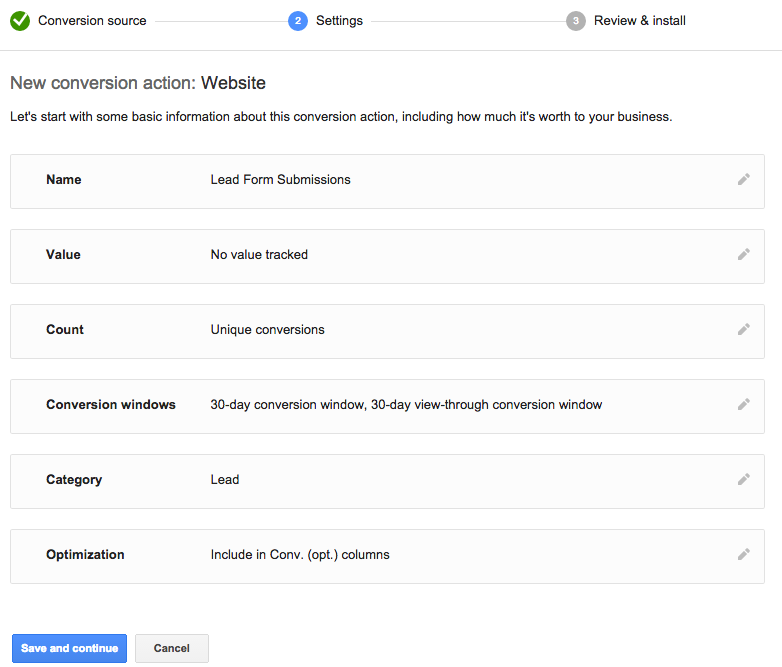Click the gray step 3 circle
This screenshot has height=667, width=782.
pyautogui.click(x=576, y=21)
